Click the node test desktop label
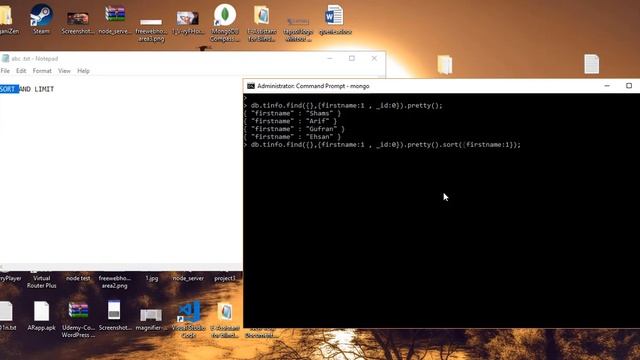This screenshot has width=640, height=360. pyautogui.click(x=78, y=278)
